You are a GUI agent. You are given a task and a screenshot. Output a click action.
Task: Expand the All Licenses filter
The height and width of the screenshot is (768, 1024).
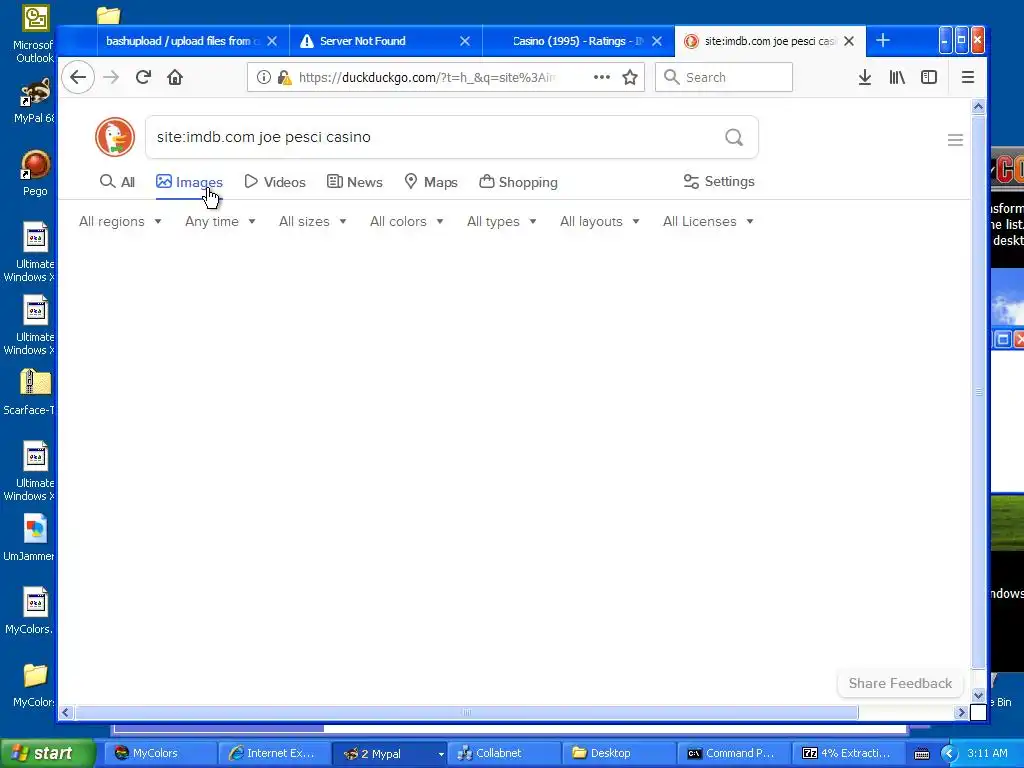[x=708, y=221]
